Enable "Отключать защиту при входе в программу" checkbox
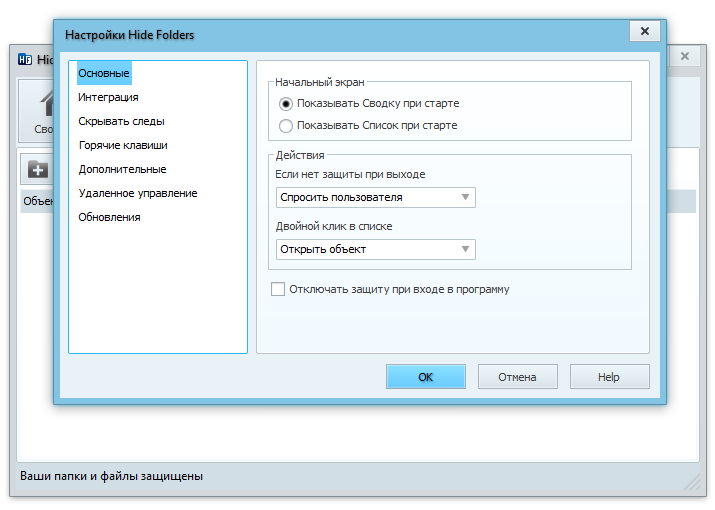The width and height of the screenshot is (715, 510). click(x=278, y=290)
